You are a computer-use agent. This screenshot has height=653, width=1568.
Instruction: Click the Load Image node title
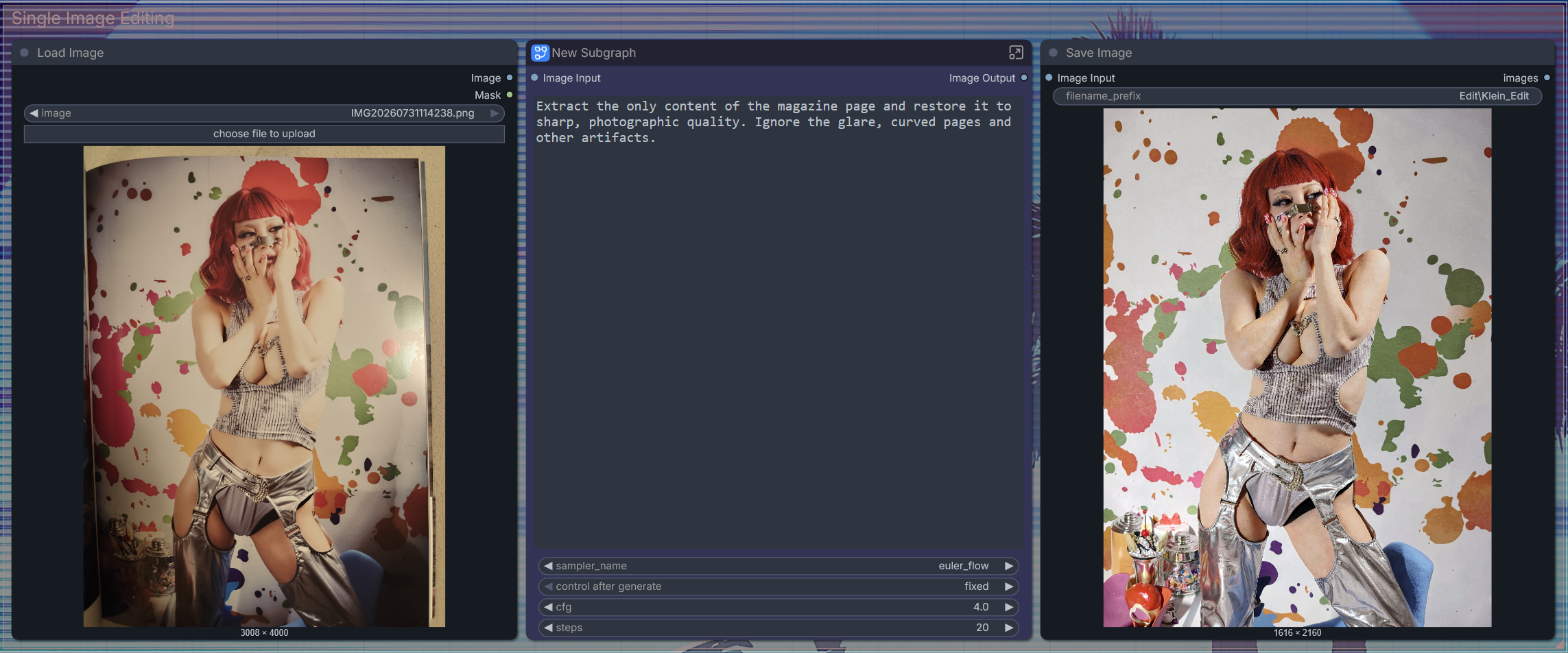point(71,53)
